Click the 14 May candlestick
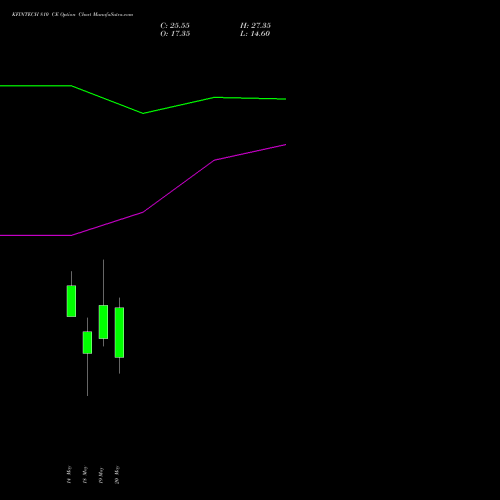This screenshot has width=500, height=500. [x=71, y=301]
